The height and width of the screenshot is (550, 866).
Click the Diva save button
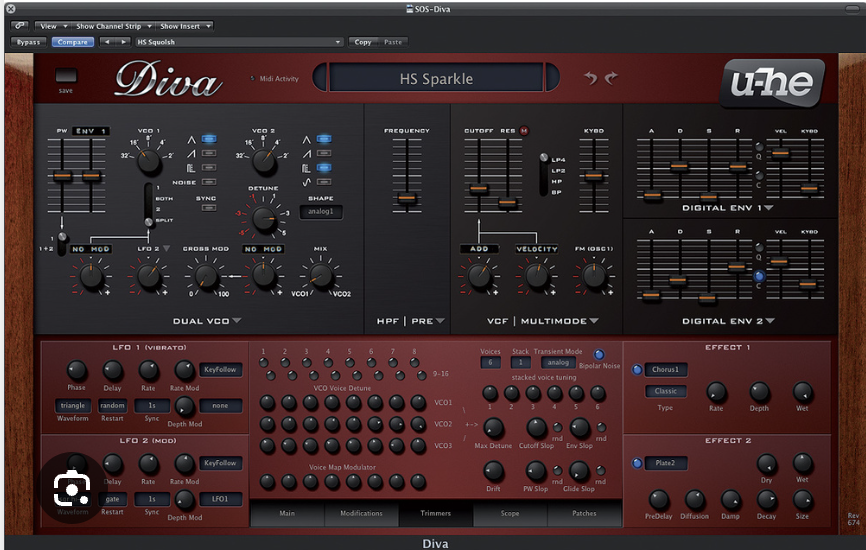coord(66,76)
